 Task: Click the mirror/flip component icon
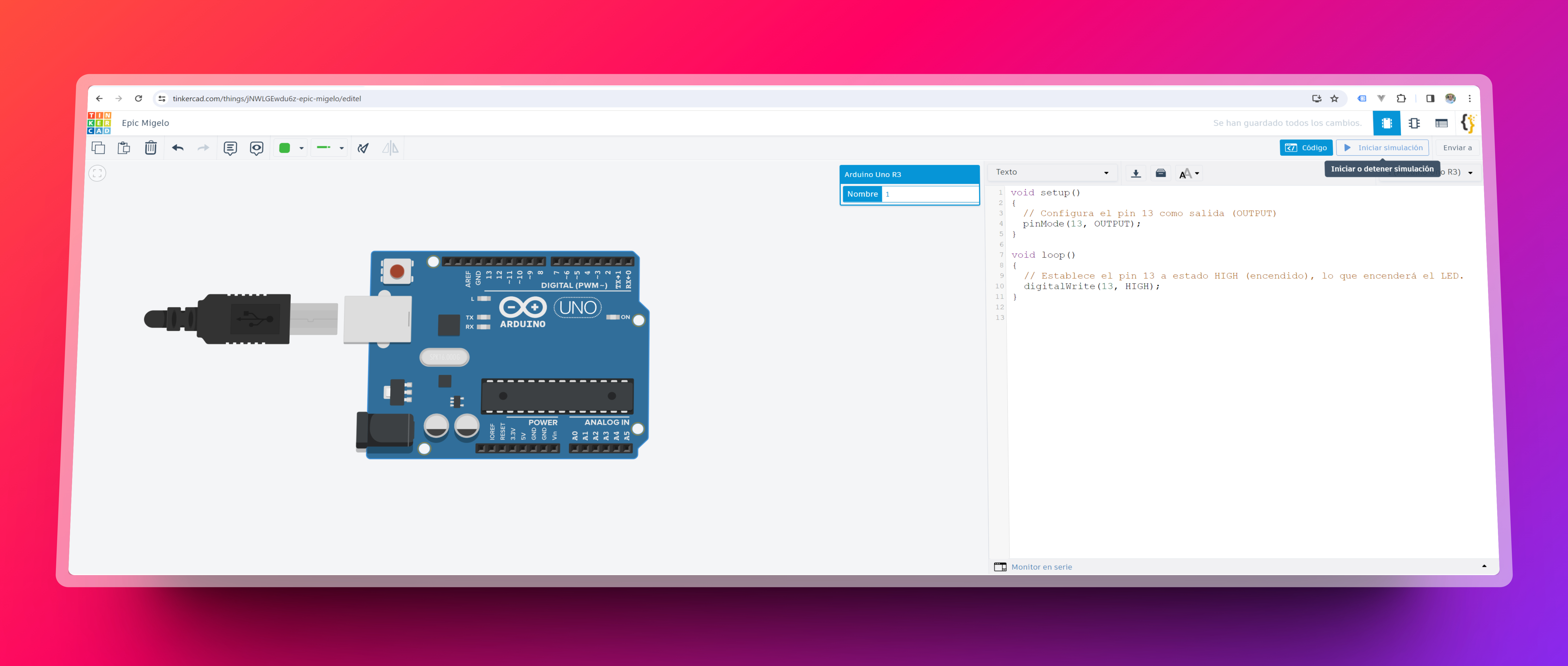390,148
